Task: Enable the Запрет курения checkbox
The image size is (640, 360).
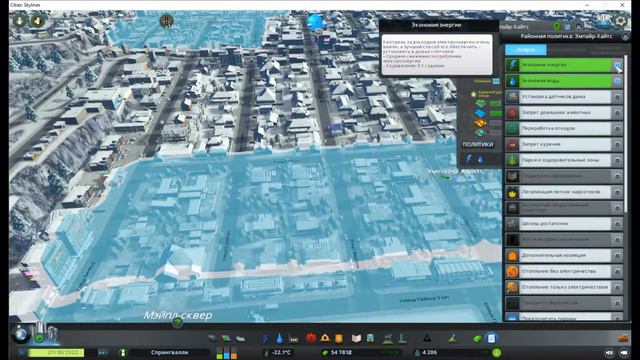Action: tap(617, 144)
